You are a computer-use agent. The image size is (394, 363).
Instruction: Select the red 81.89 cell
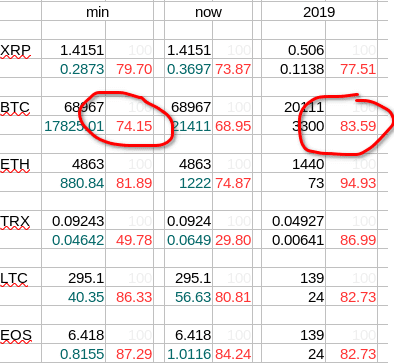click(x=129, y=183)
